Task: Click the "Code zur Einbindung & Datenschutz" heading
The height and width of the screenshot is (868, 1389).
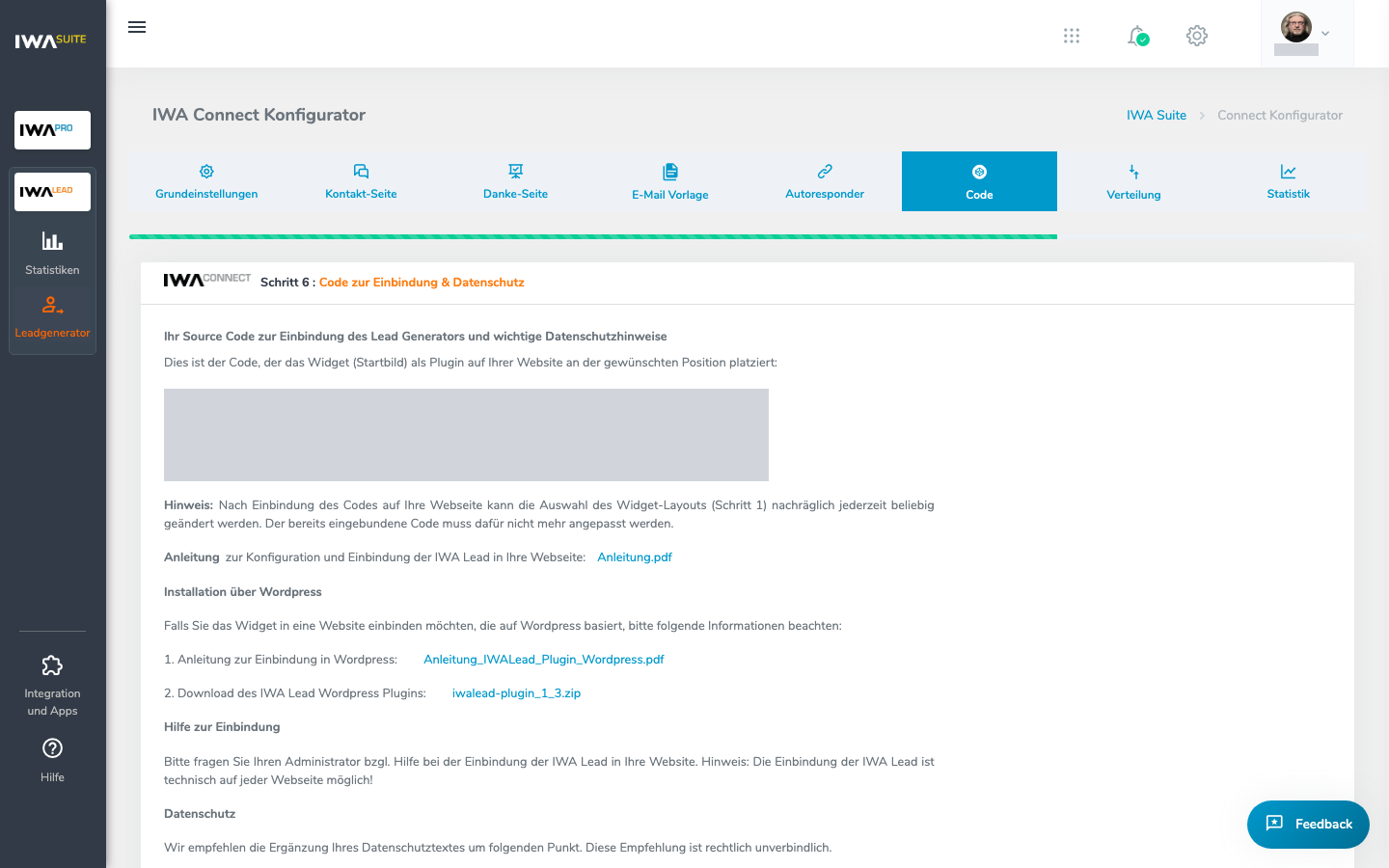Action: tap(422, 283)
